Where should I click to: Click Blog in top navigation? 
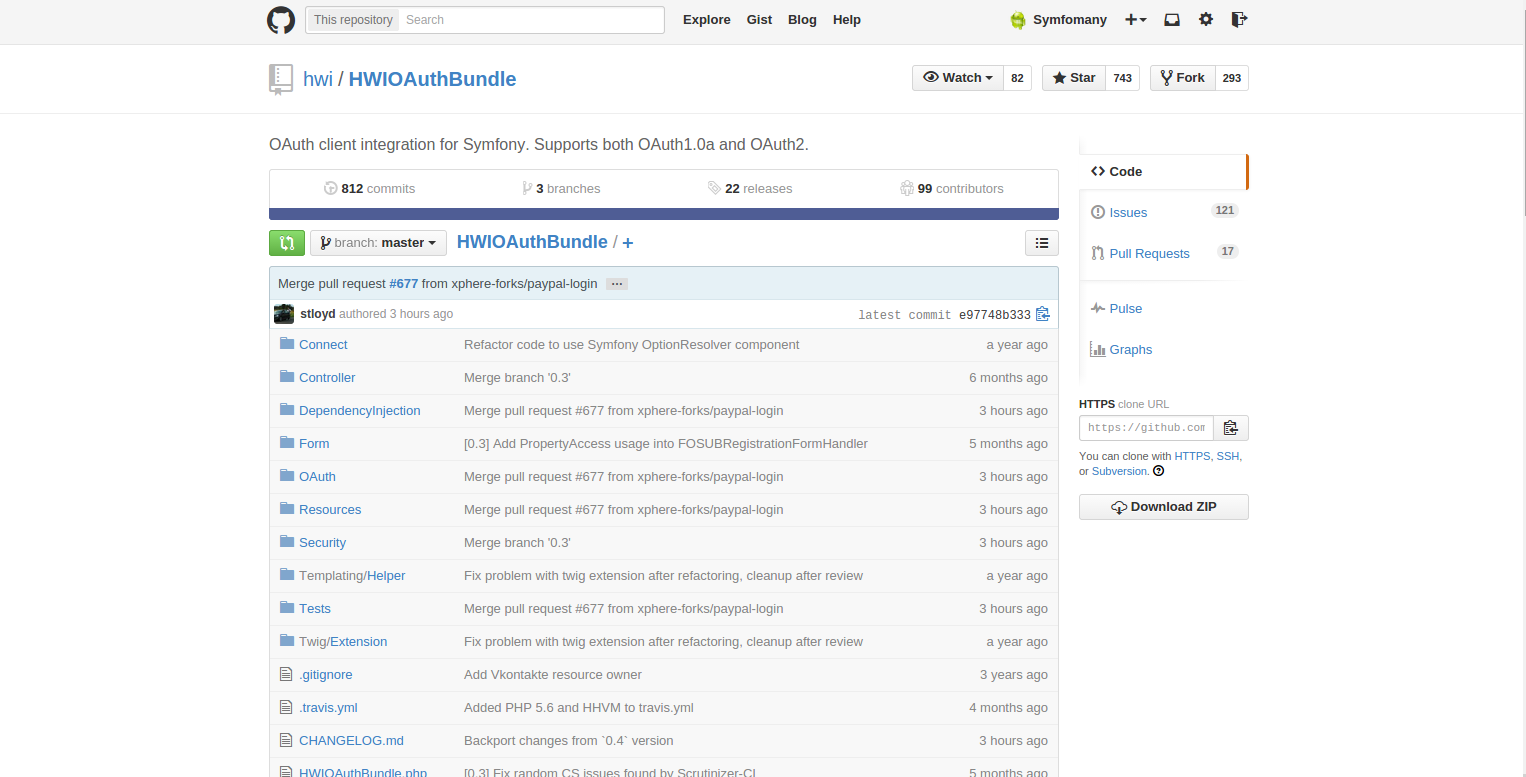[802, 20]
